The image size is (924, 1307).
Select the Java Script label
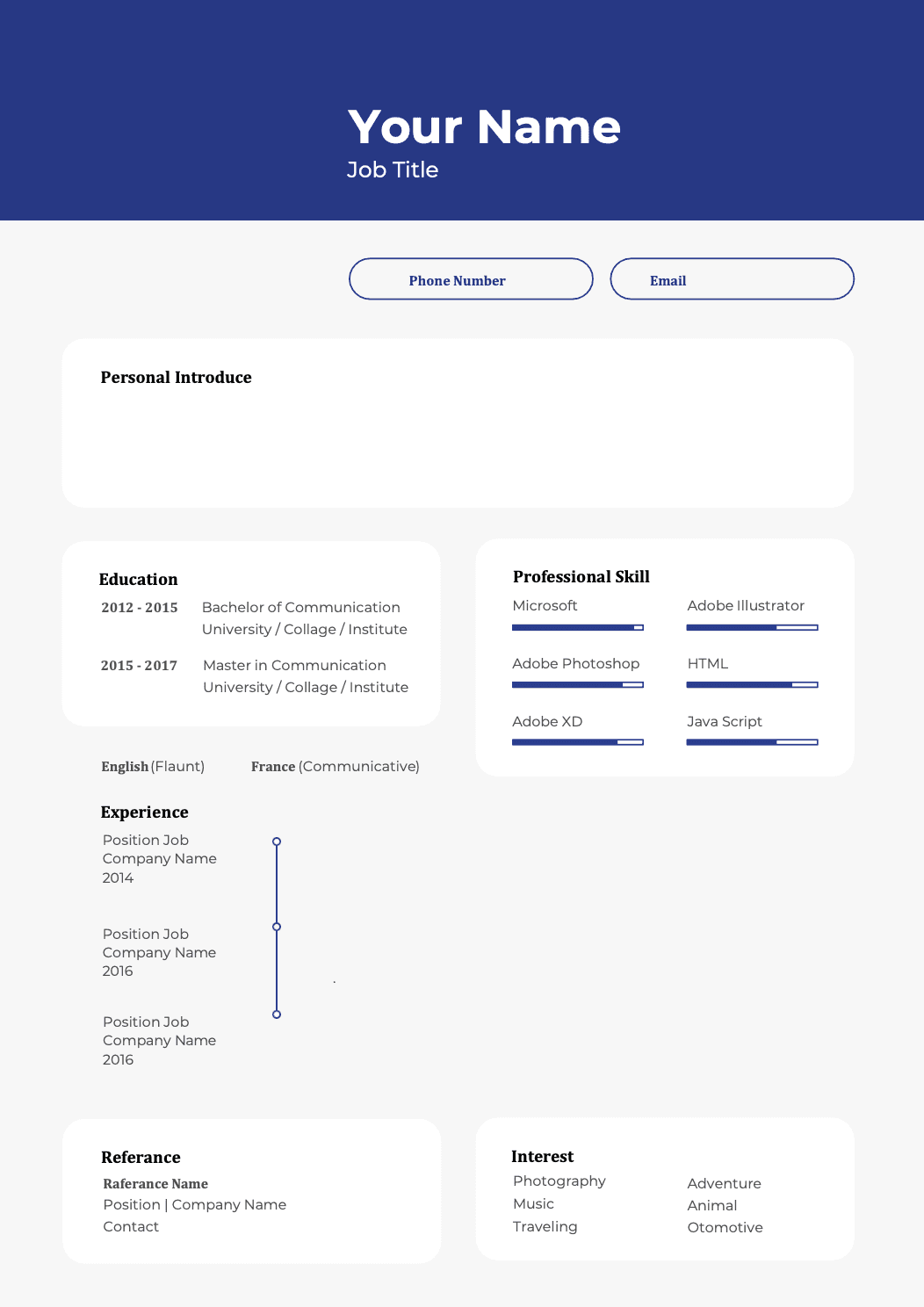pyautogui.click(x=725, y=721)
